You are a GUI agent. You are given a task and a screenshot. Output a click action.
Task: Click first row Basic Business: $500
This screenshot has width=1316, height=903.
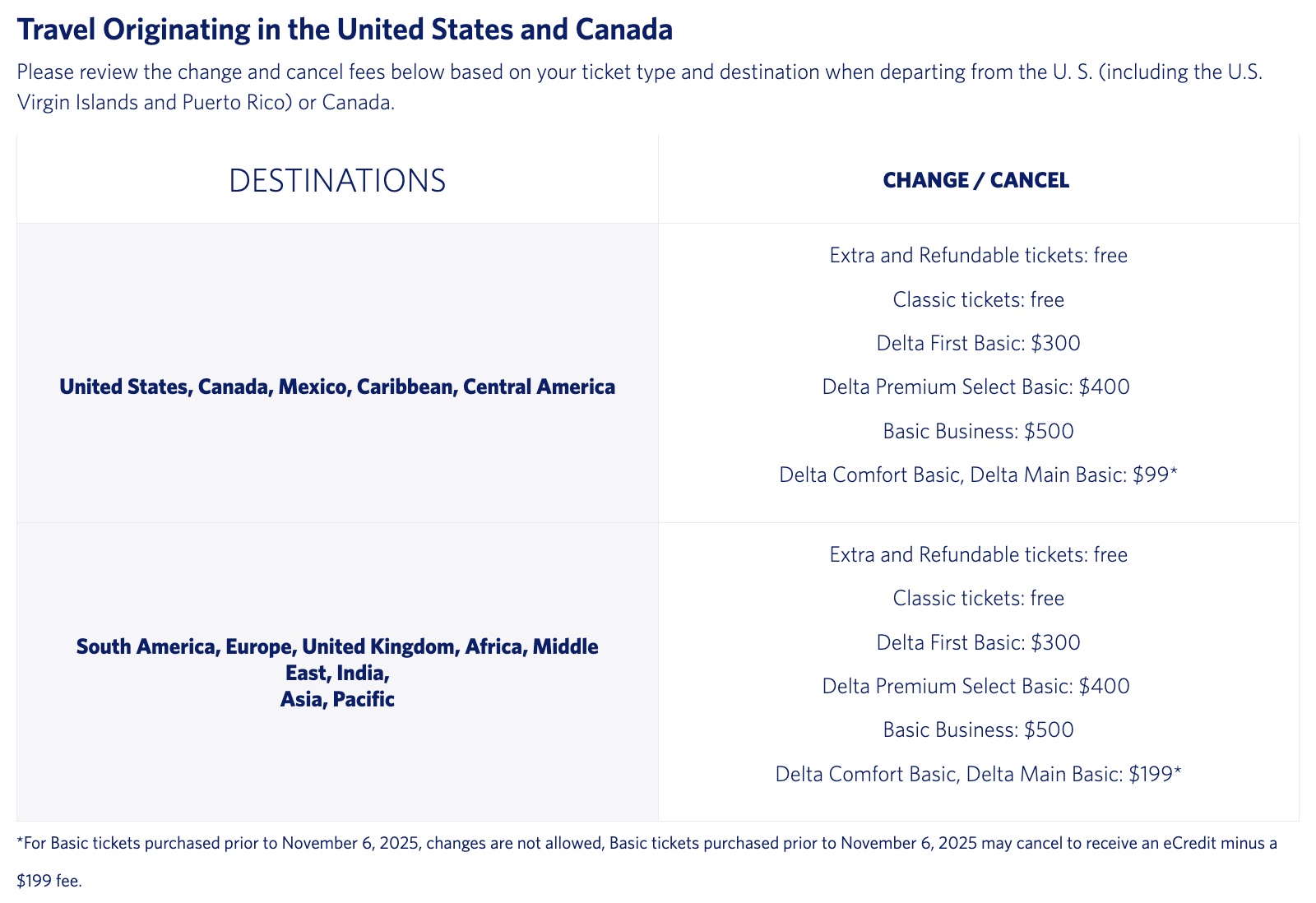pos(979,431)
